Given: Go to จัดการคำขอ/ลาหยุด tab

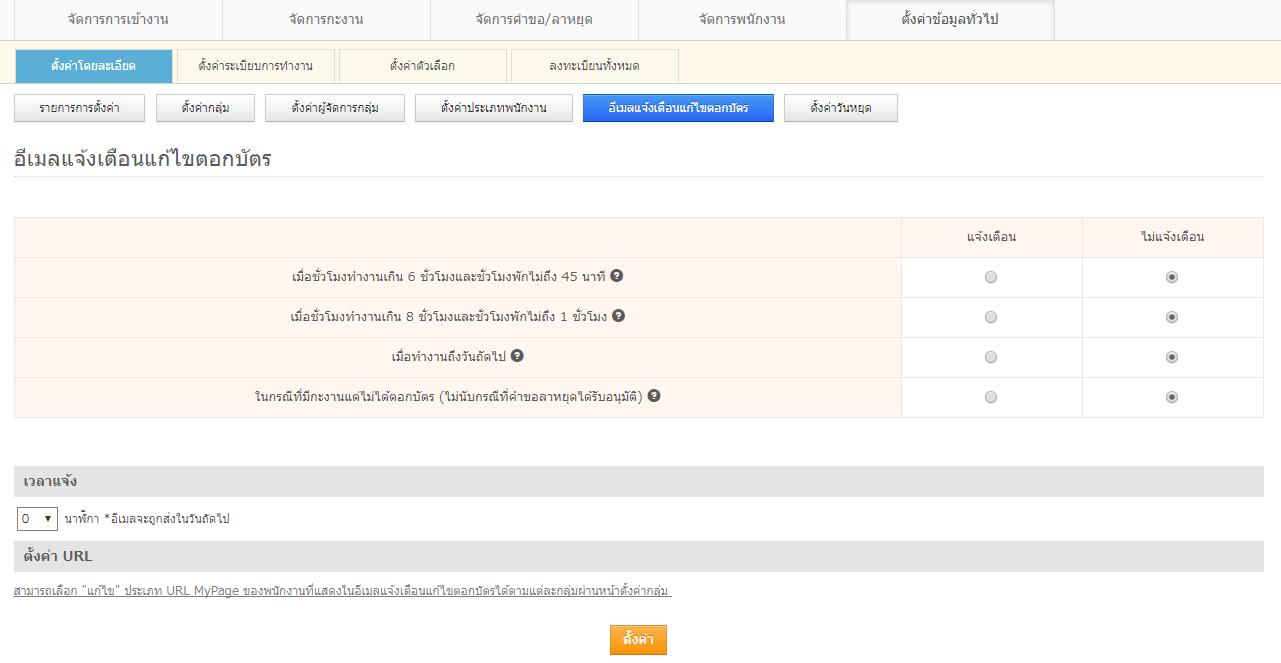Looking at the screenshot, I should pos(533,20).
